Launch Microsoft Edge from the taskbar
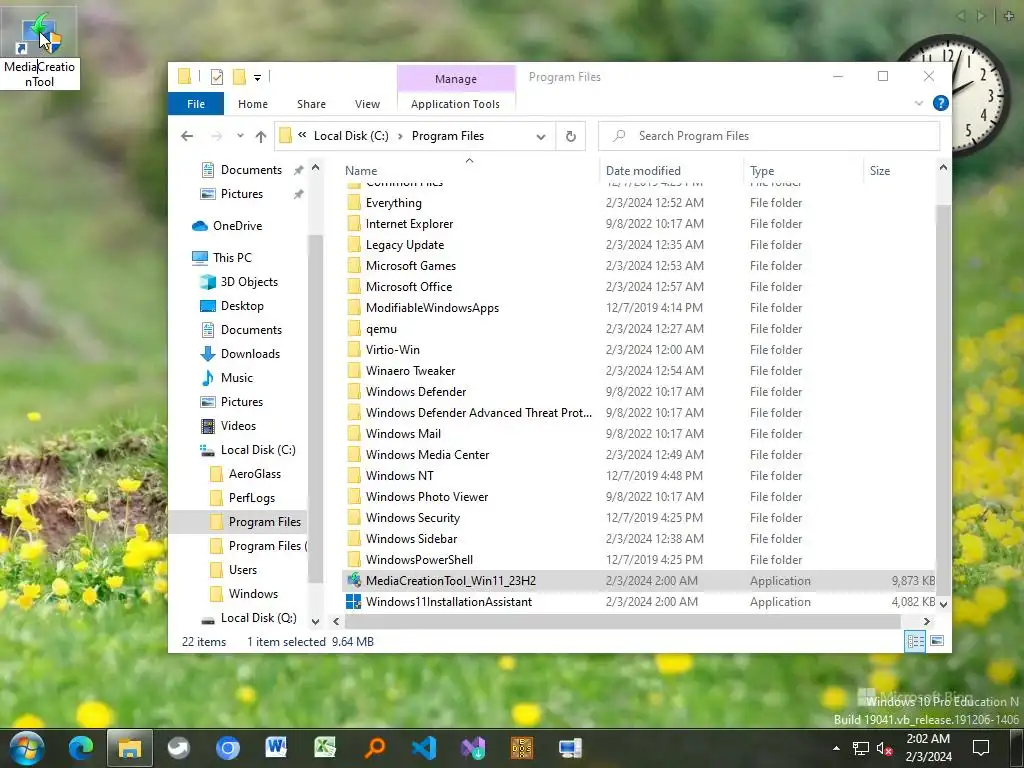1024x768 pixels. pos(81,748)
